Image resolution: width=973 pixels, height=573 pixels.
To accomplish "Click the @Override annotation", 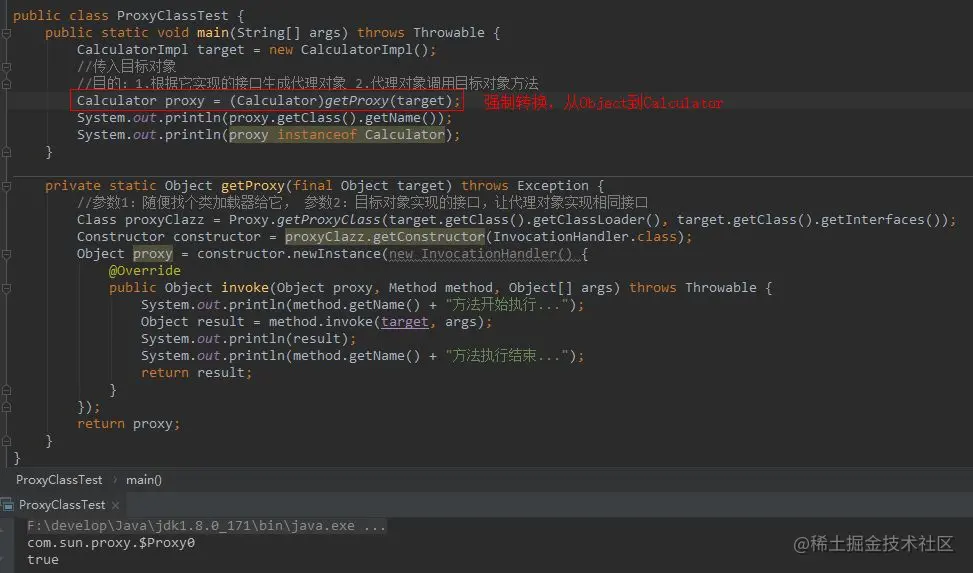I will point(145,271).
